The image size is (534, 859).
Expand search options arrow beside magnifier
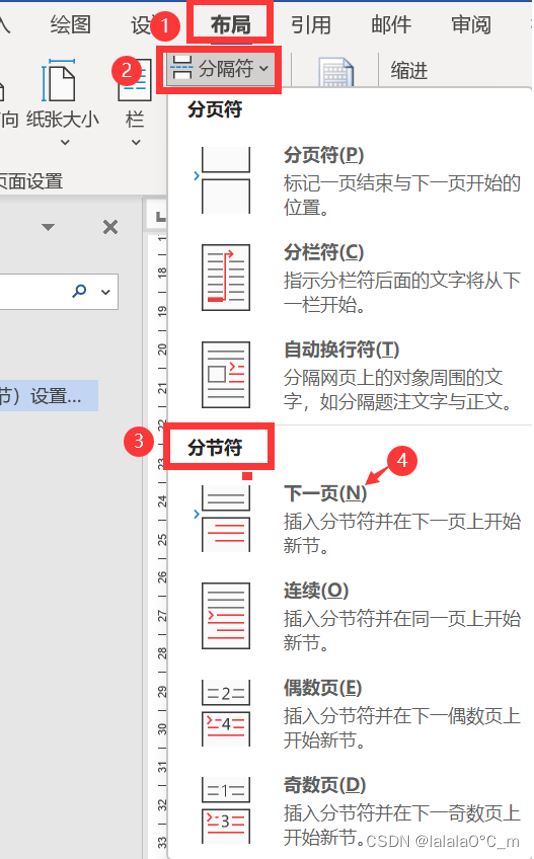(x=105, y=292)
